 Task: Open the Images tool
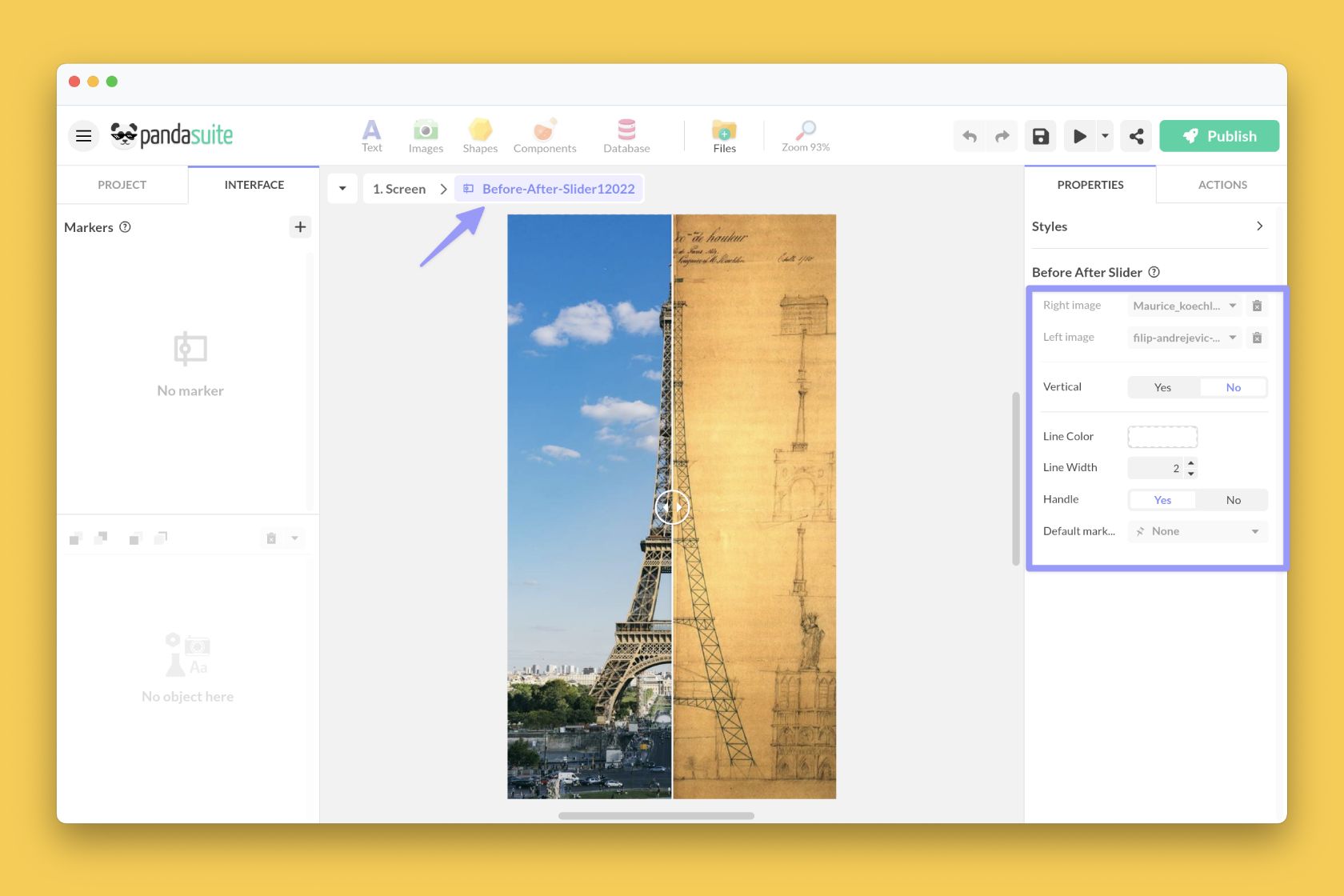(426, 135)
